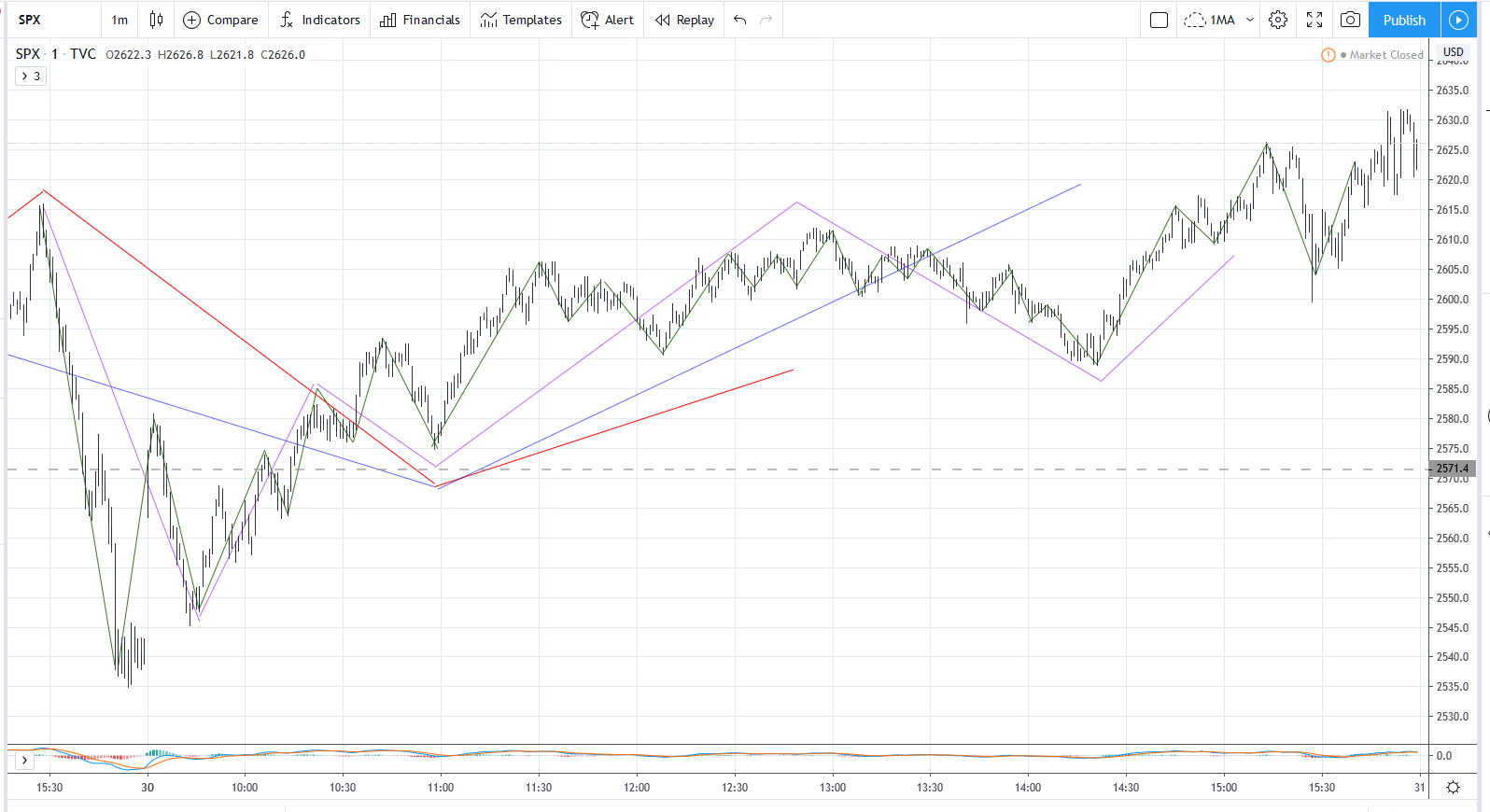Viewport: 1490px width, 812px height.
Task: Click the undo arrow icon
Action: (740, 20)
